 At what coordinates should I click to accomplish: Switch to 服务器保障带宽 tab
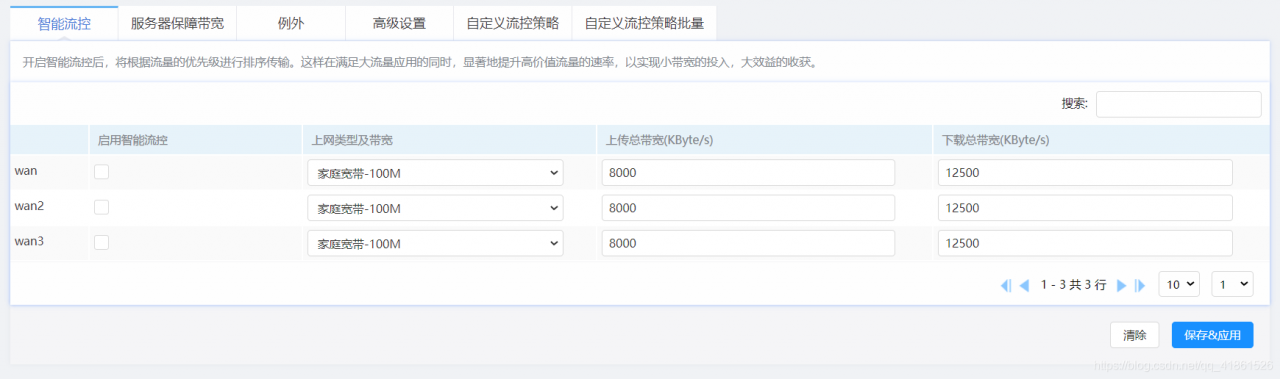(177, 22)
